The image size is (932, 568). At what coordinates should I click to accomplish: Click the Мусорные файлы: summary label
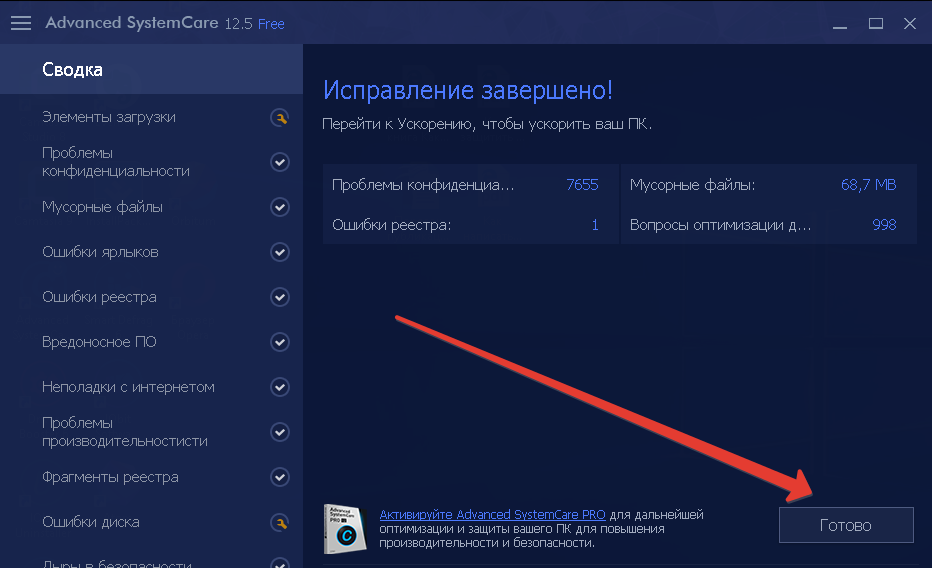(x=692, y=185)
